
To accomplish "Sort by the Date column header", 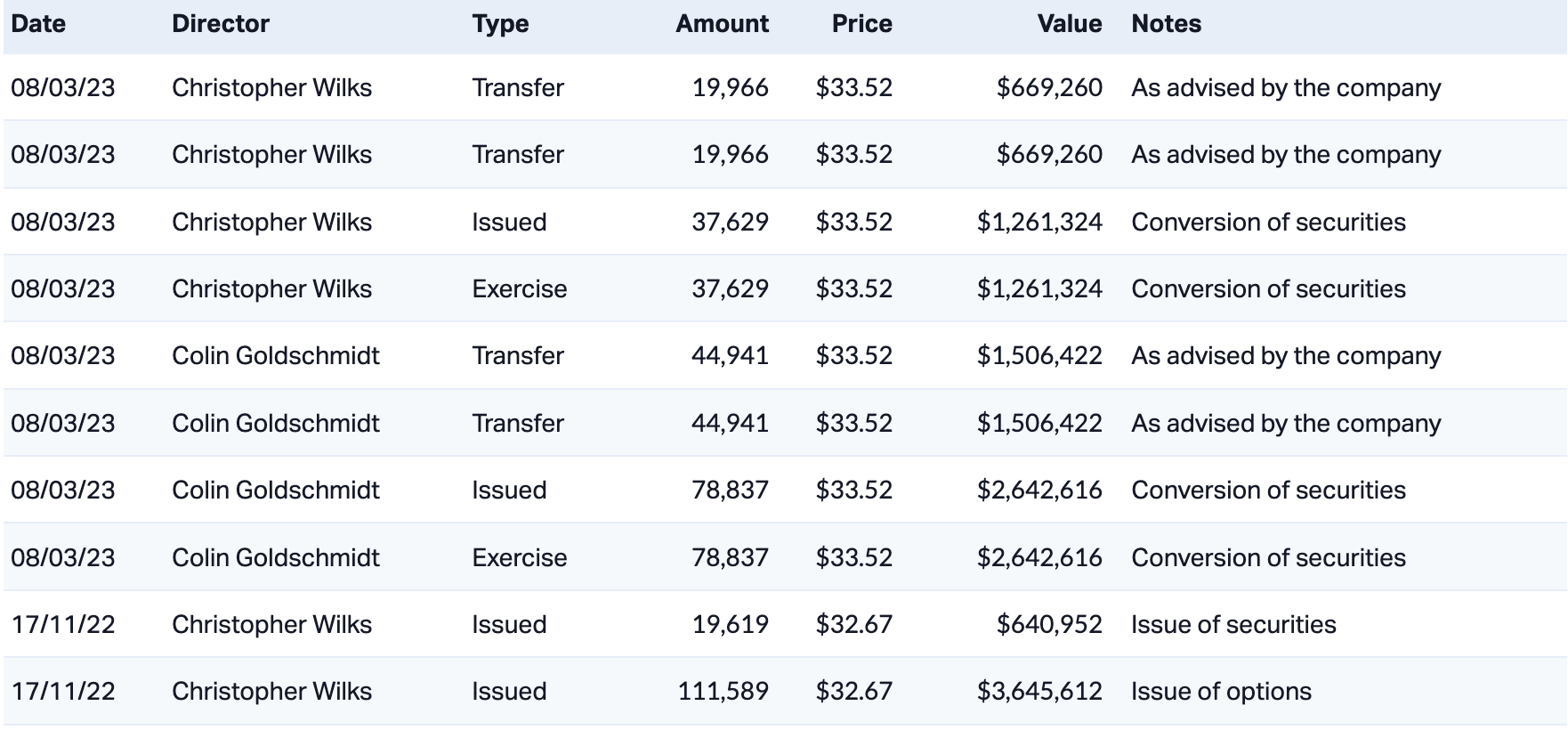I will click(38, 24).
